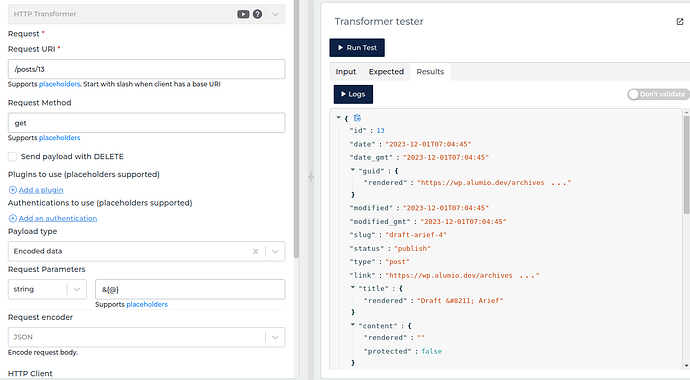
Task: Click the modified_gmt value
Action: pos(463,222)
